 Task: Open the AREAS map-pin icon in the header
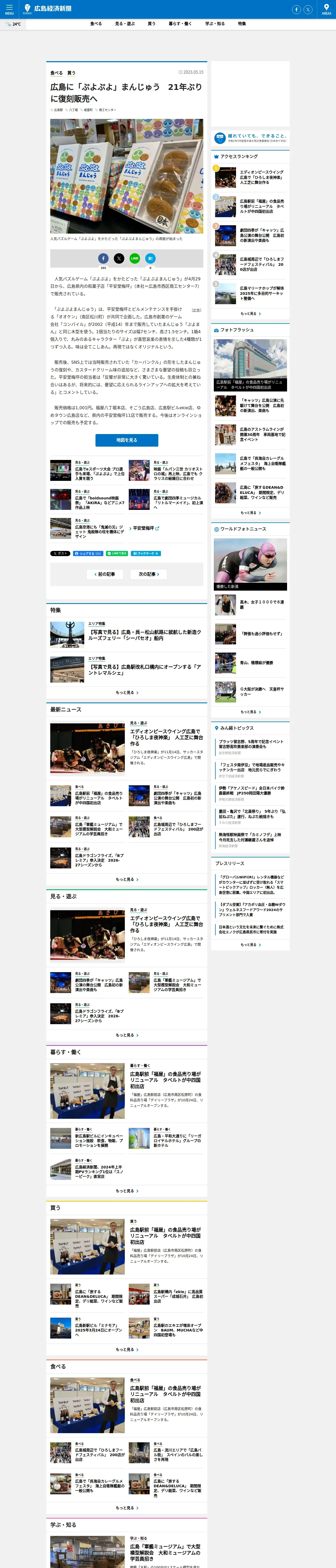(x=326, y=9)
